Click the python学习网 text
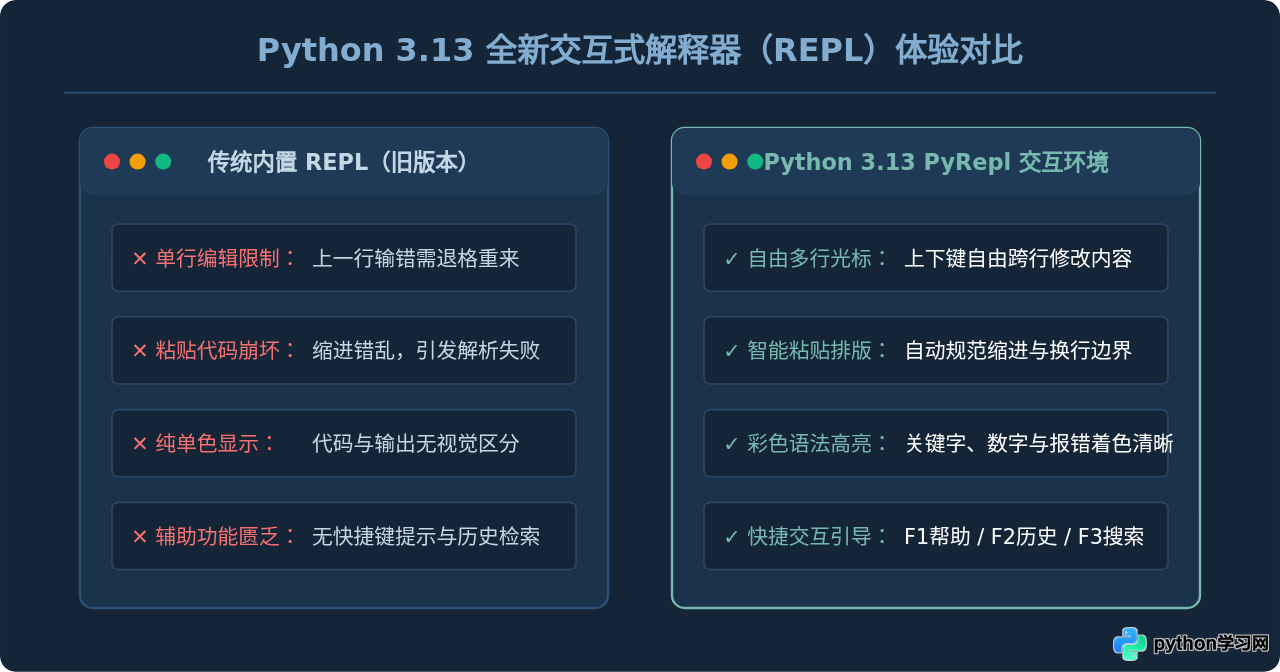This screenshot has width=1280, height=672. [x=1211, y=644]
